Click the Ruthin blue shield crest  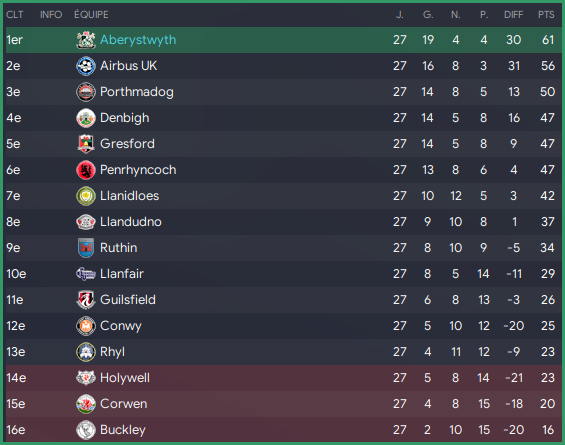[x=86, y=248]
